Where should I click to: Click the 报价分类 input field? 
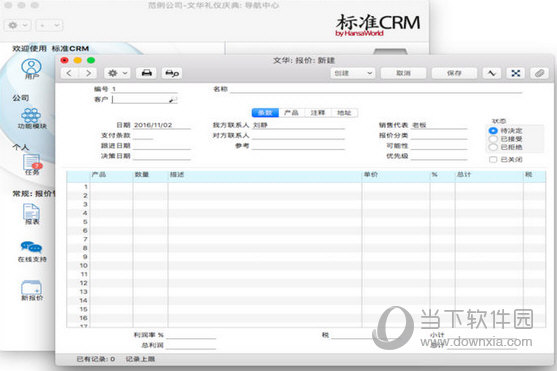click(439, 135)
